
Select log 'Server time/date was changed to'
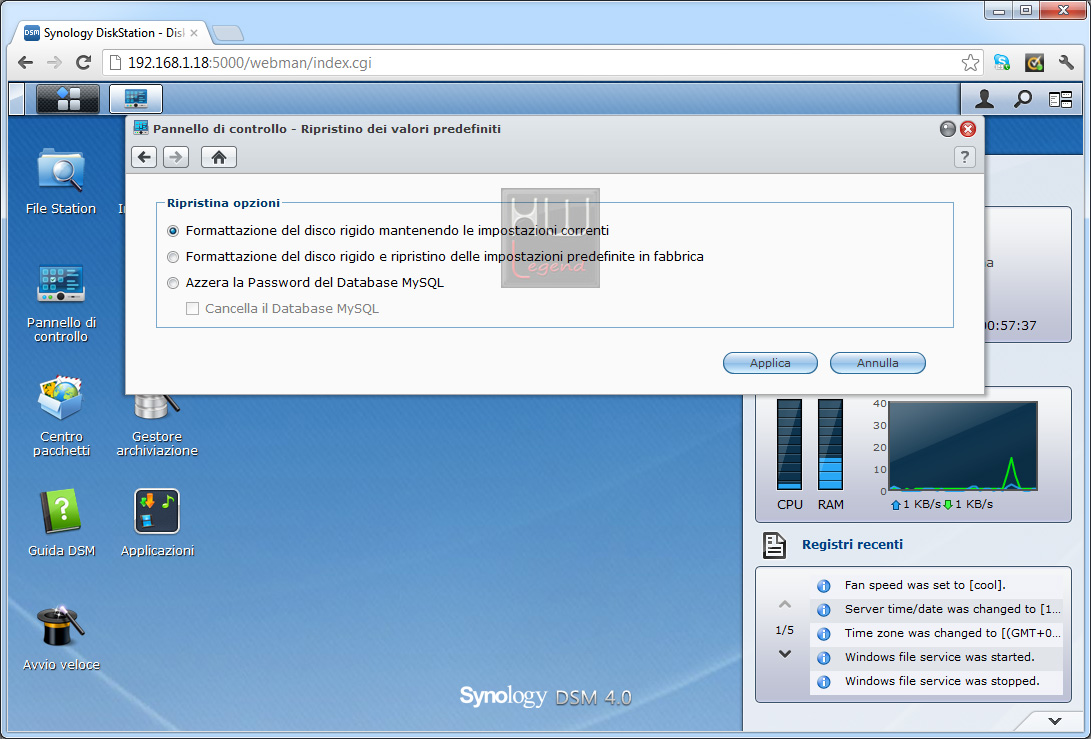[937, 609]
